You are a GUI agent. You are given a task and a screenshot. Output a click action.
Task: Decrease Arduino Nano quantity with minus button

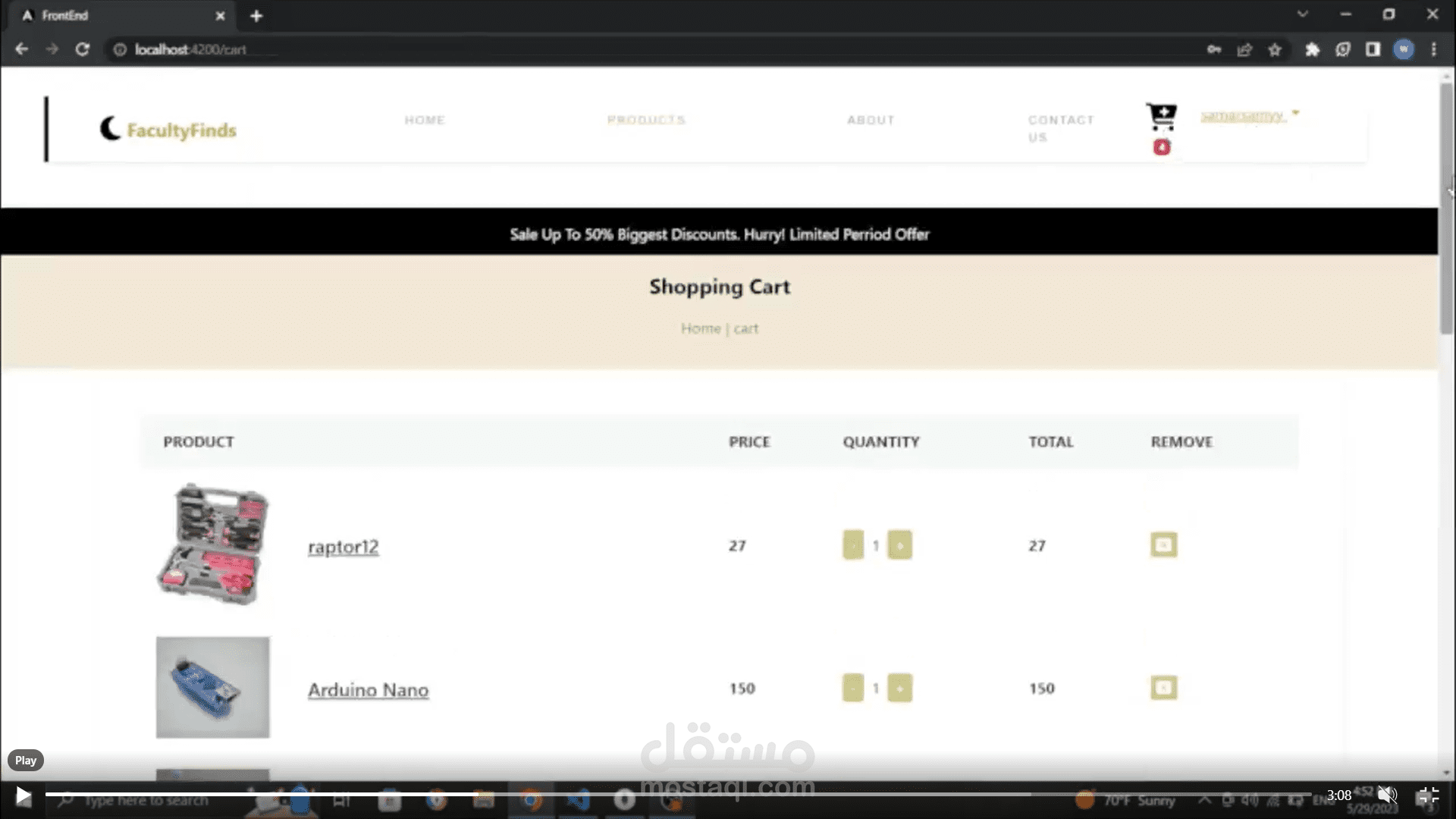[x=853, y=688]
